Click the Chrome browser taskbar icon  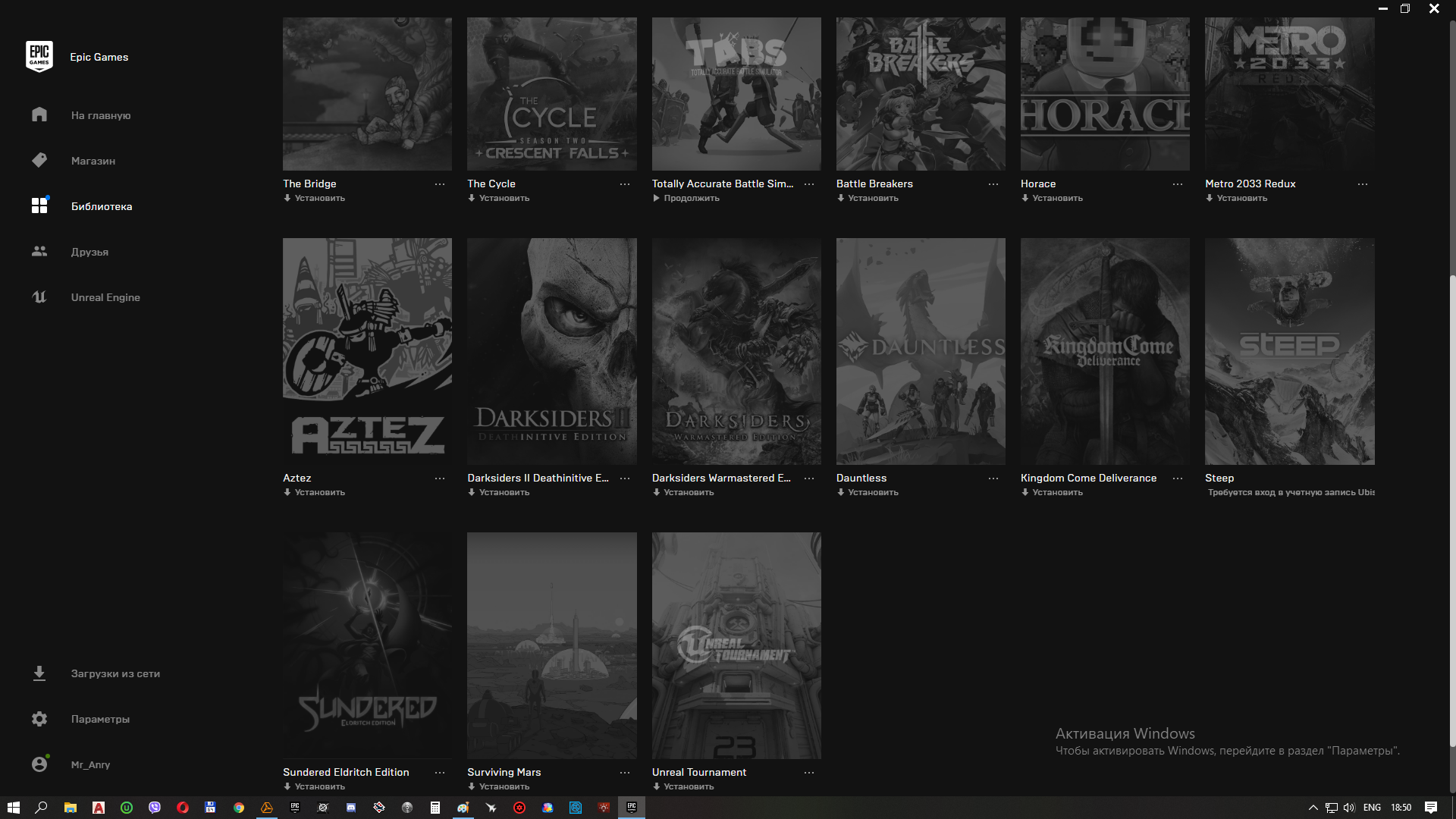pyautogui.click(x=239, y=808)
